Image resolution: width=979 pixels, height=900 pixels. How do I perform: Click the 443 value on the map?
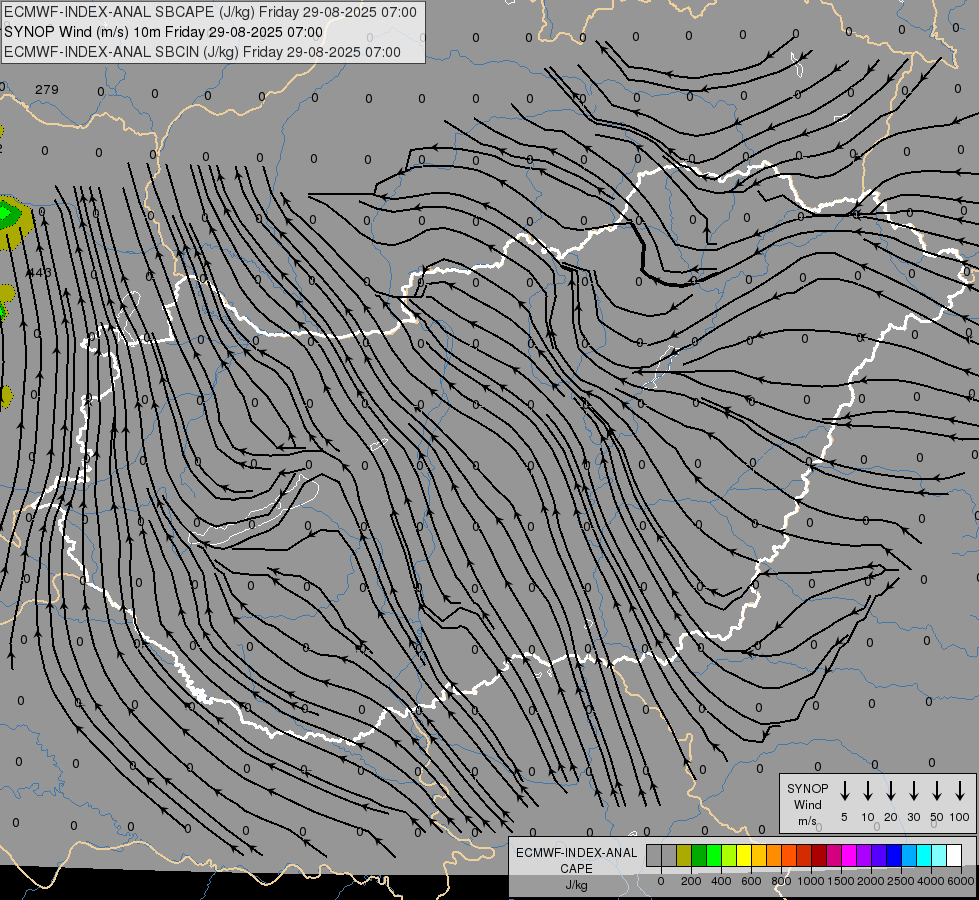click(39, 272)
